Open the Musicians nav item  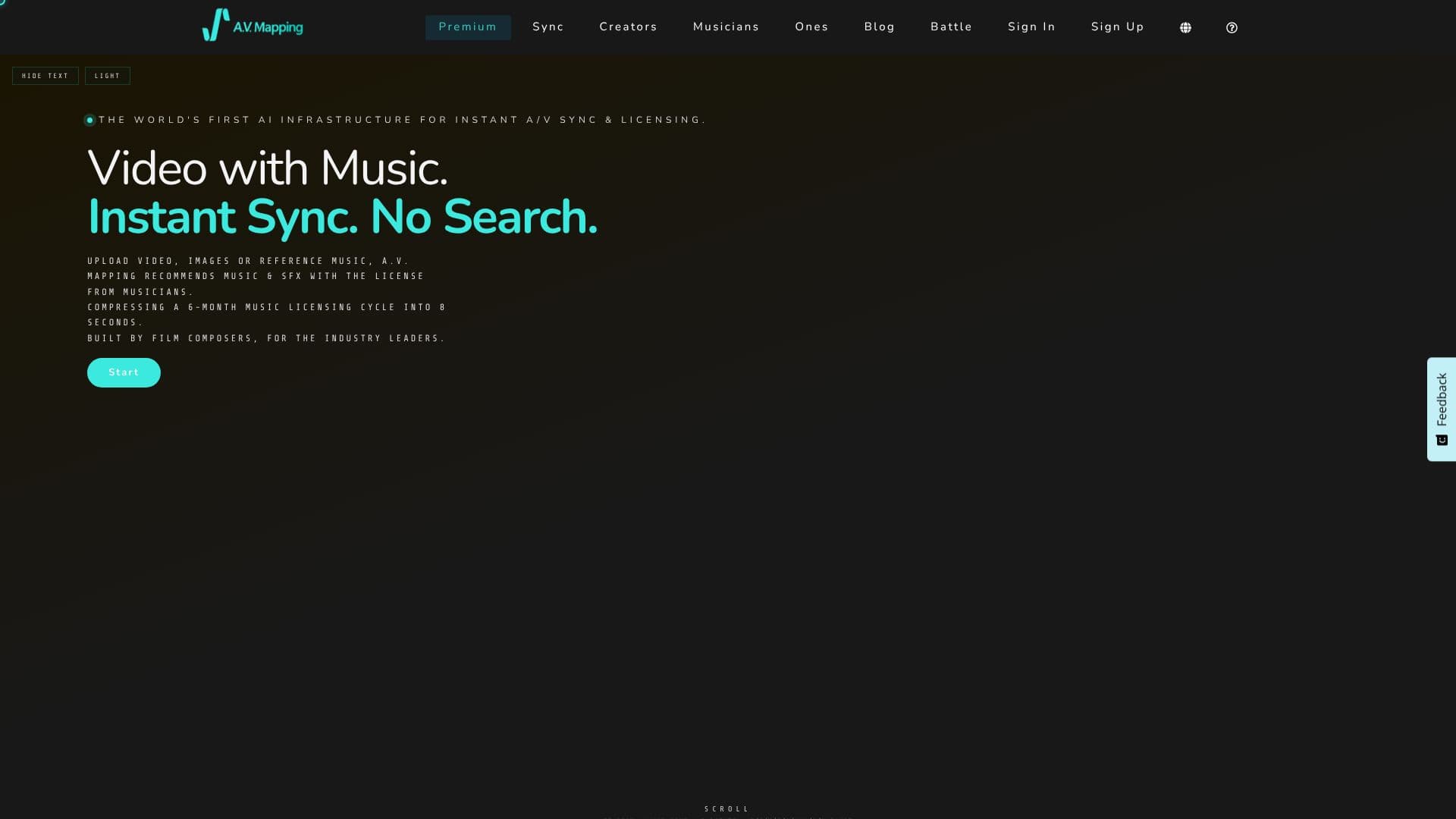pyautogui.click(x=726, y=27)
